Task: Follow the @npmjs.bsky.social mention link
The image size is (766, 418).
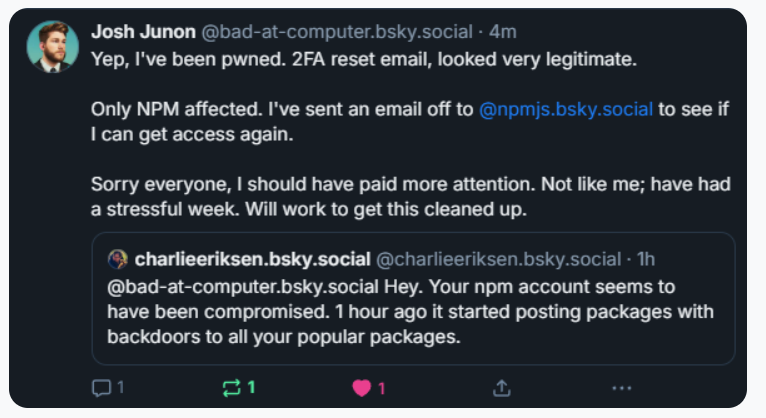Action: [567, 109]
